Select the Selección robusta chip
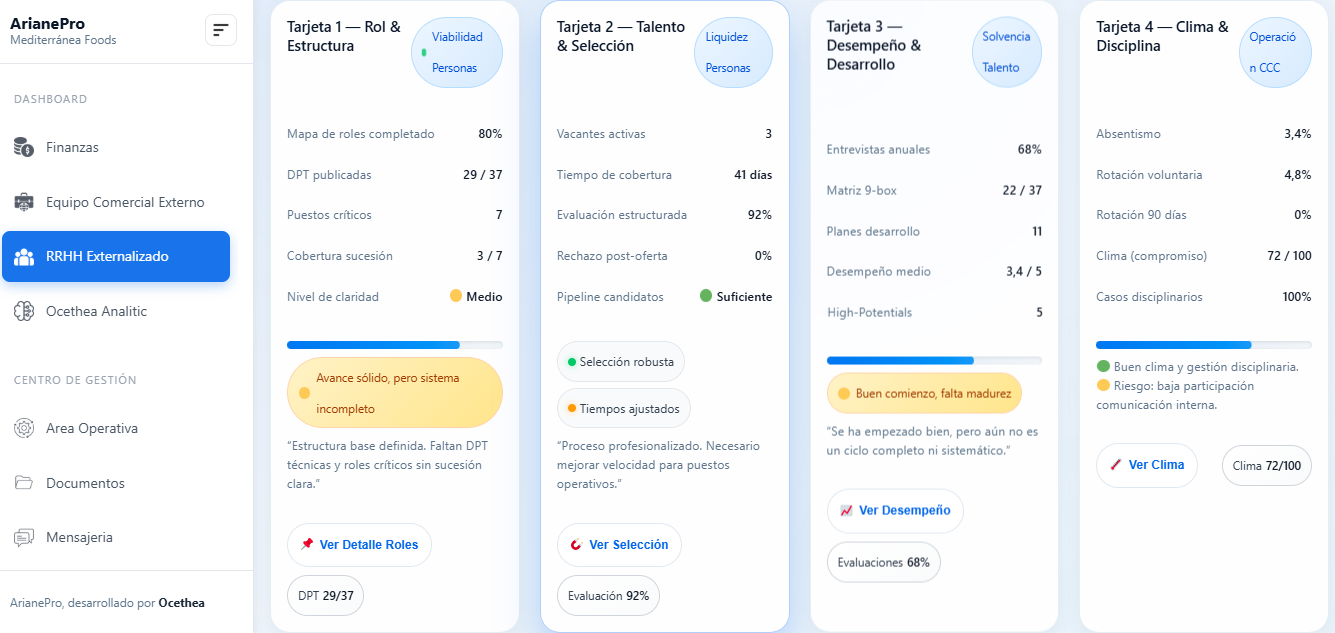Screen dimensions: 1335x633 621,362
